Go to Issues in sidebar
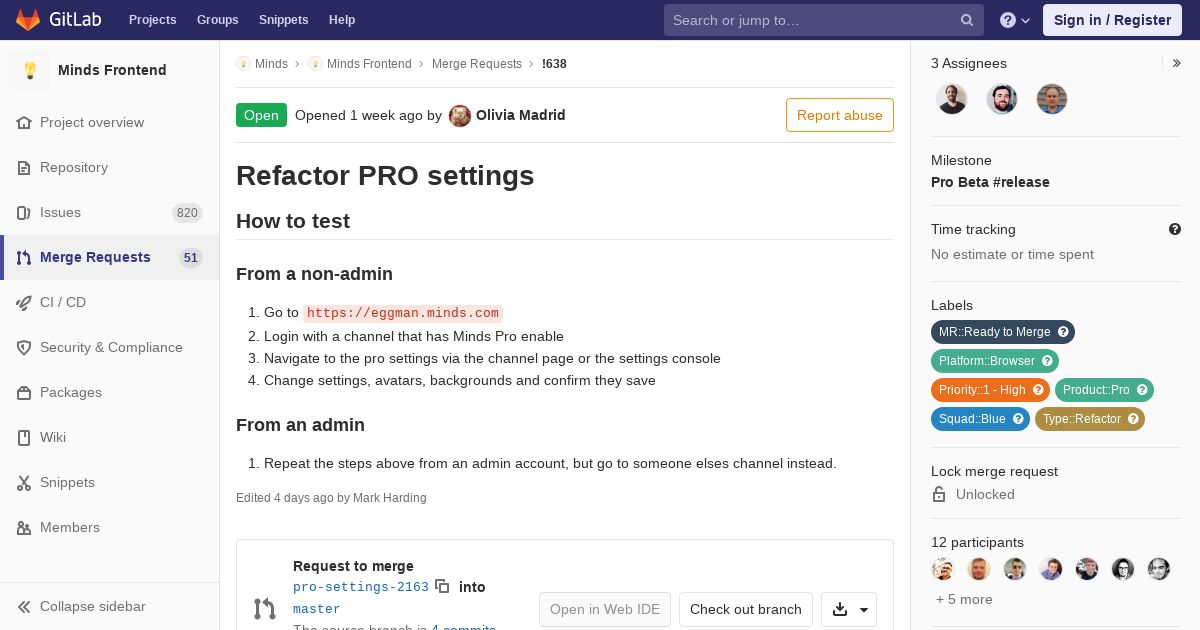1200x630 pixels. (60, 212)
